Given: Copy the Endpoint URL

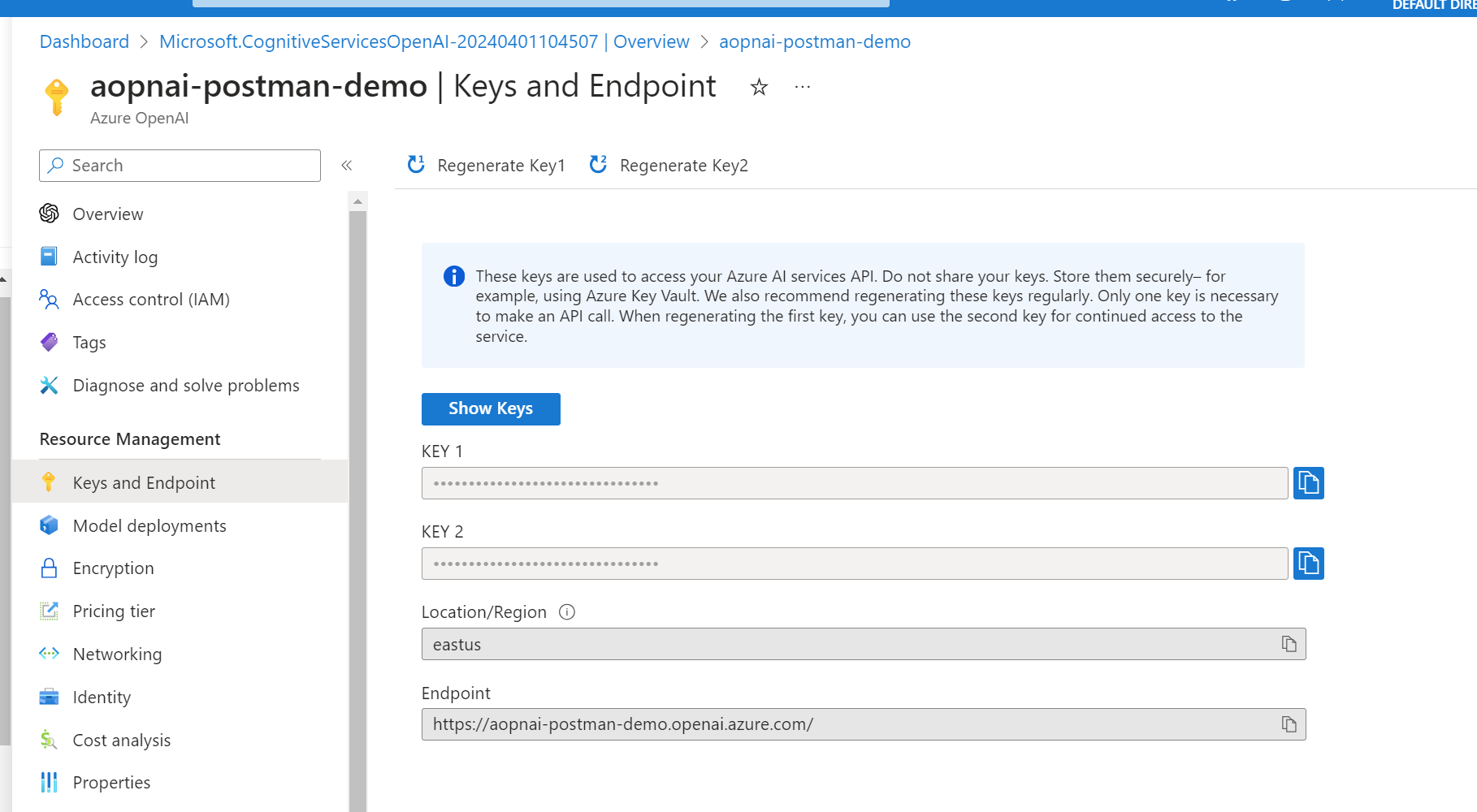Looking at the screenshot, I should [x=1289, y=724].
